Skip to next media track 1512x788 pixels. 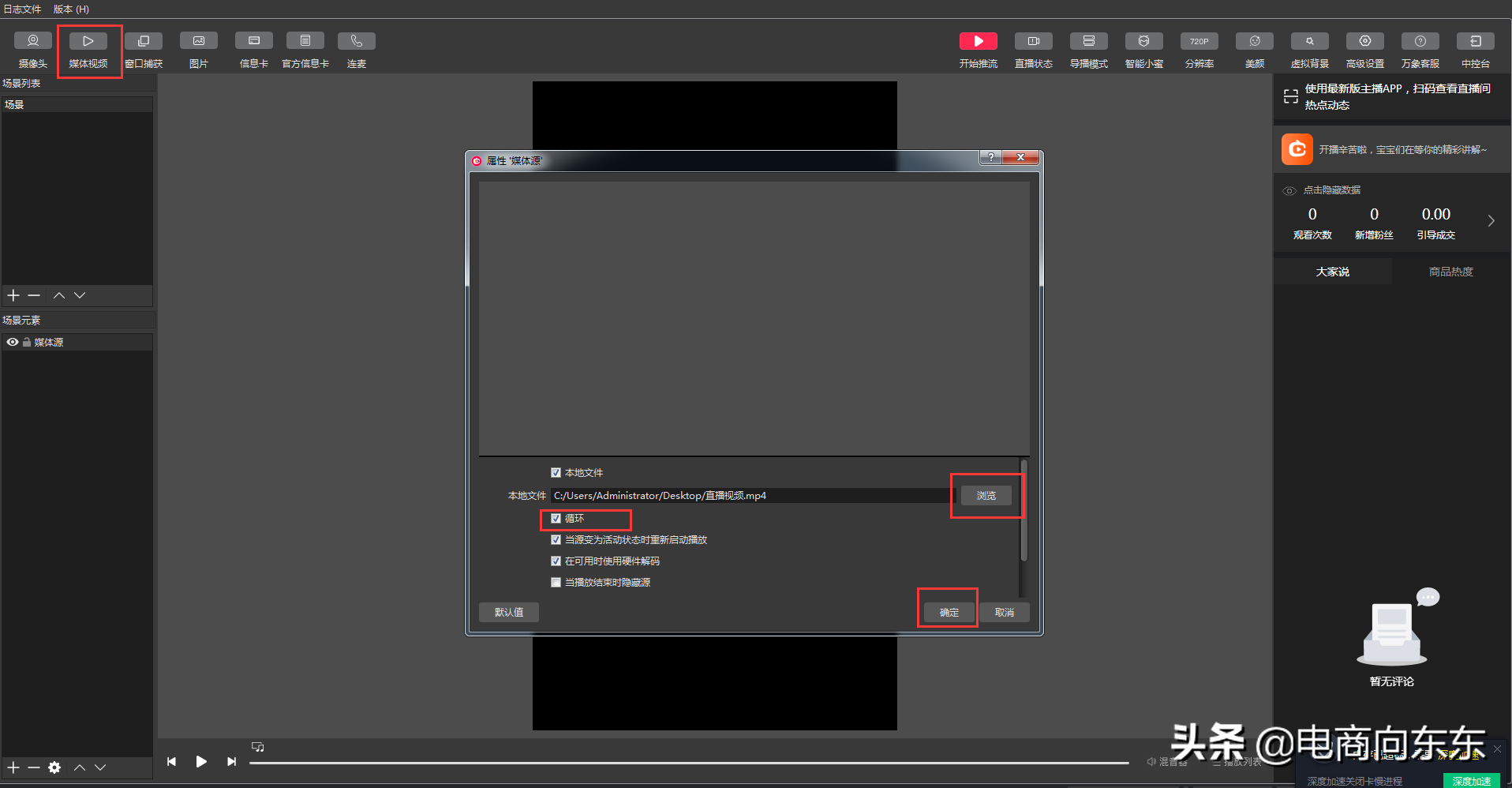(x=231, y=761)
